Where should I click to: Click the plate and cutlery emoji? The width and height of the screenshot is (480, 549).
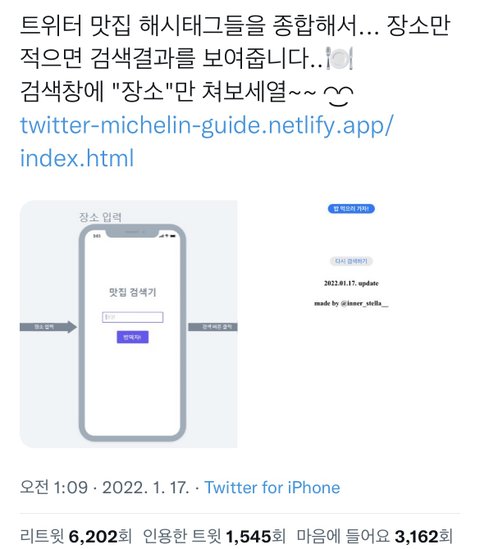point(339,58)
